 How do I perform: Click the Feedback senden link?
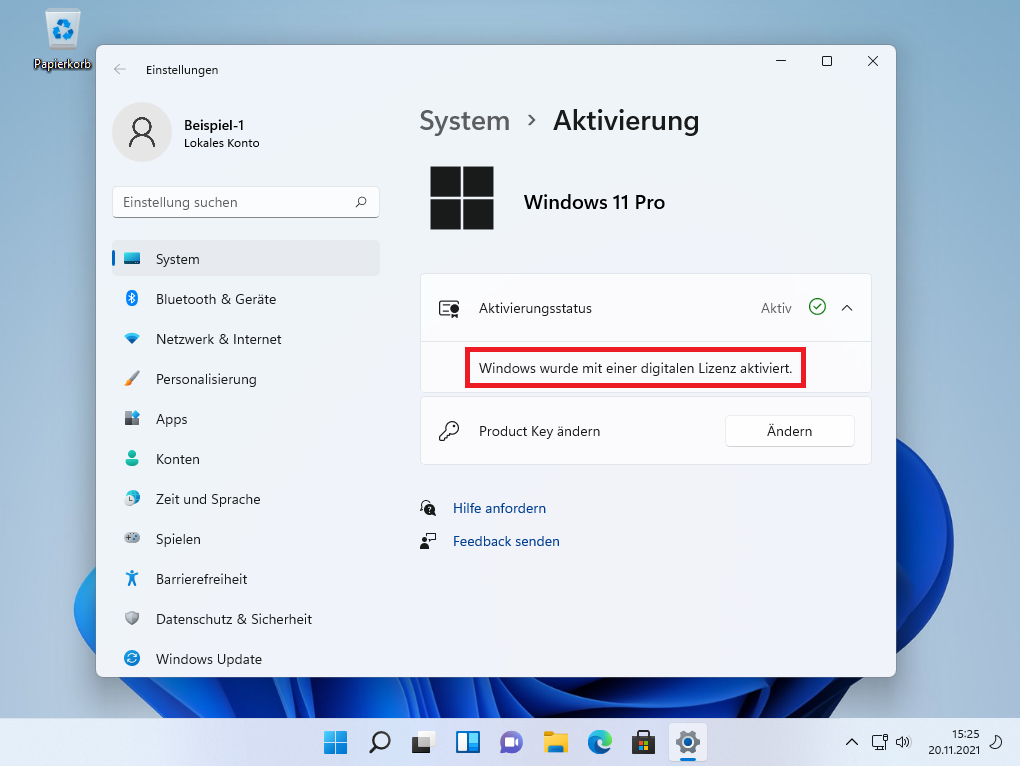coord(505,541)
